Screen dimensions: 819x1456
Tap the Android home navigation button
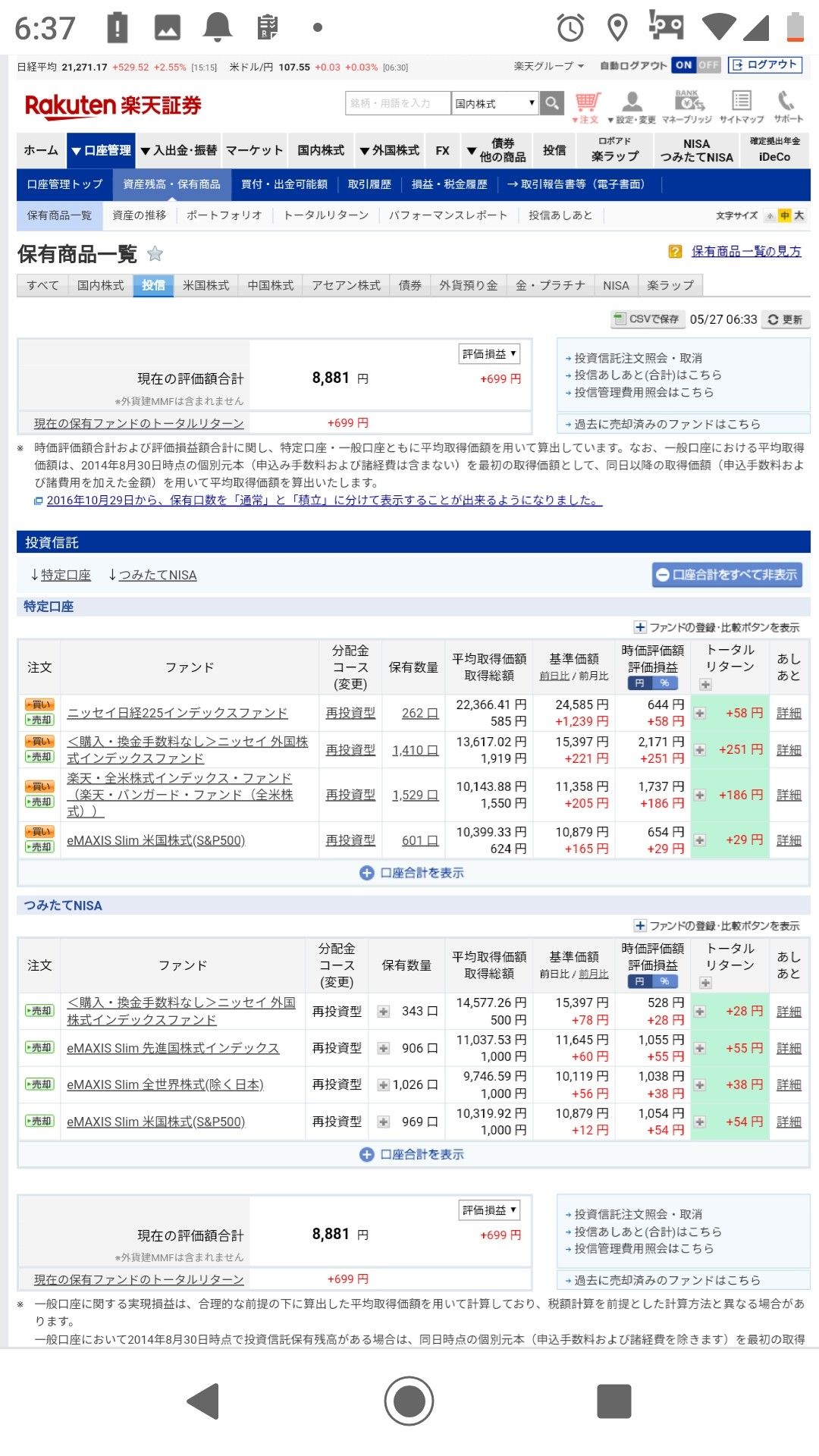[x=409, y=1401]
